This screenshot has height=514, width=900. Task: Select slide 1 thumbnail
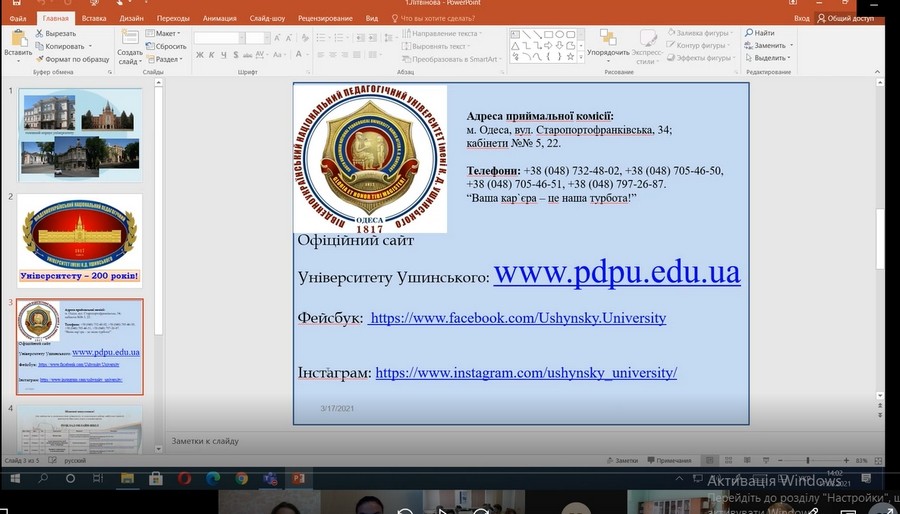pyautogui.click(x=80, y=135)
